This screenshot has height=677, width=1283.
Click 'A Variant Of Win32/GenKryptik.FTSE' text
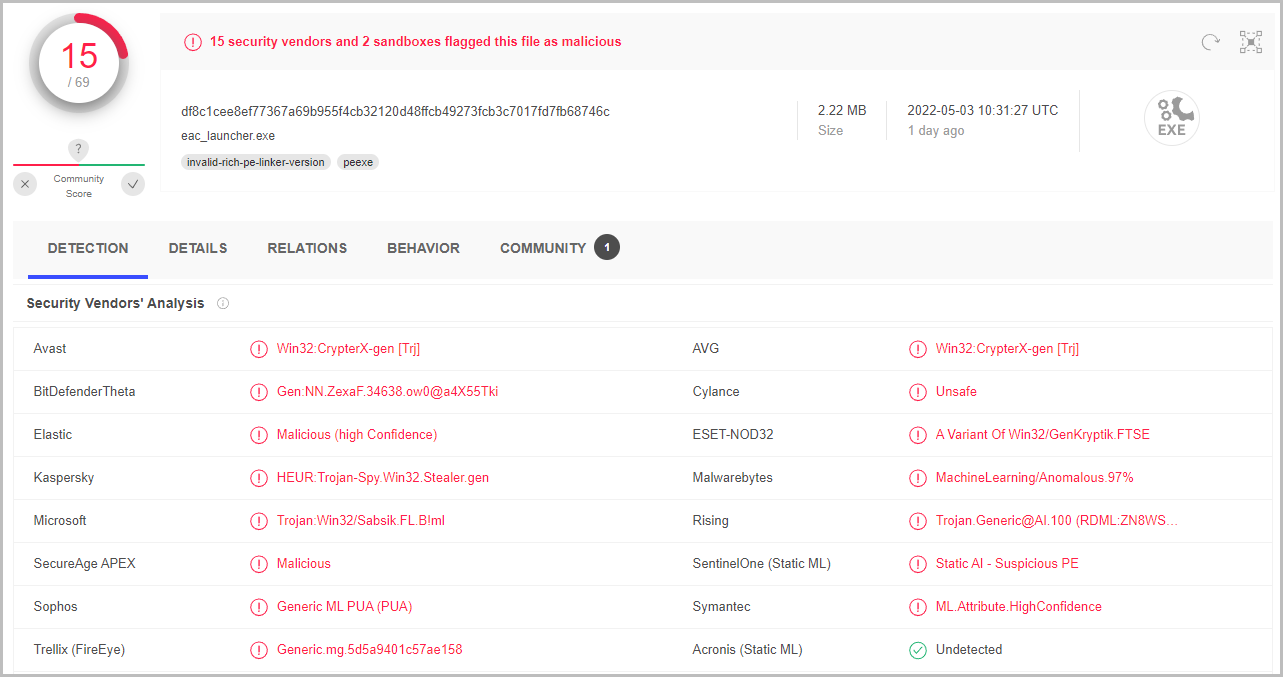point(1043,435)
